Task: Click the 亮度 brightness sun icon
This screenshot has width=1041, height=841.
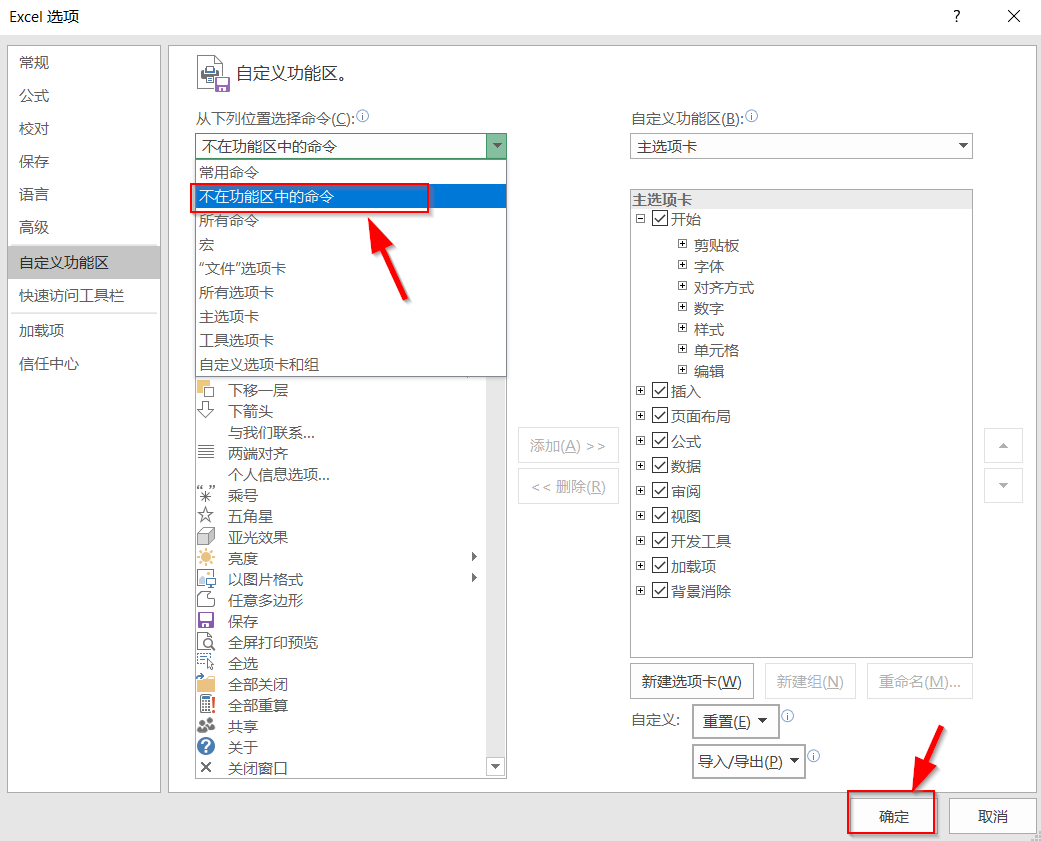Action: (x=206, y=558)
